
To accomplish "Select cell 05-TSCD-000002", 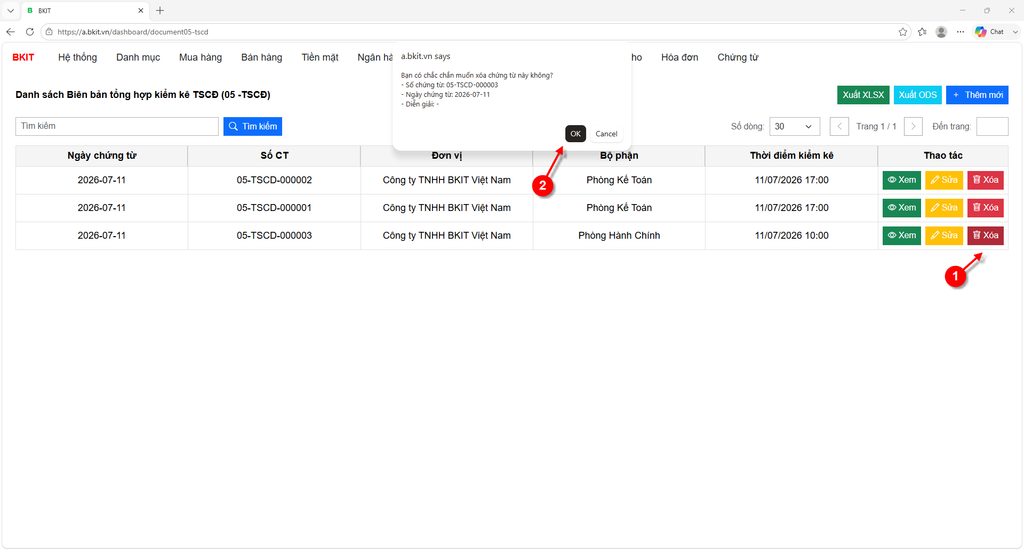I will pos(274,180).
